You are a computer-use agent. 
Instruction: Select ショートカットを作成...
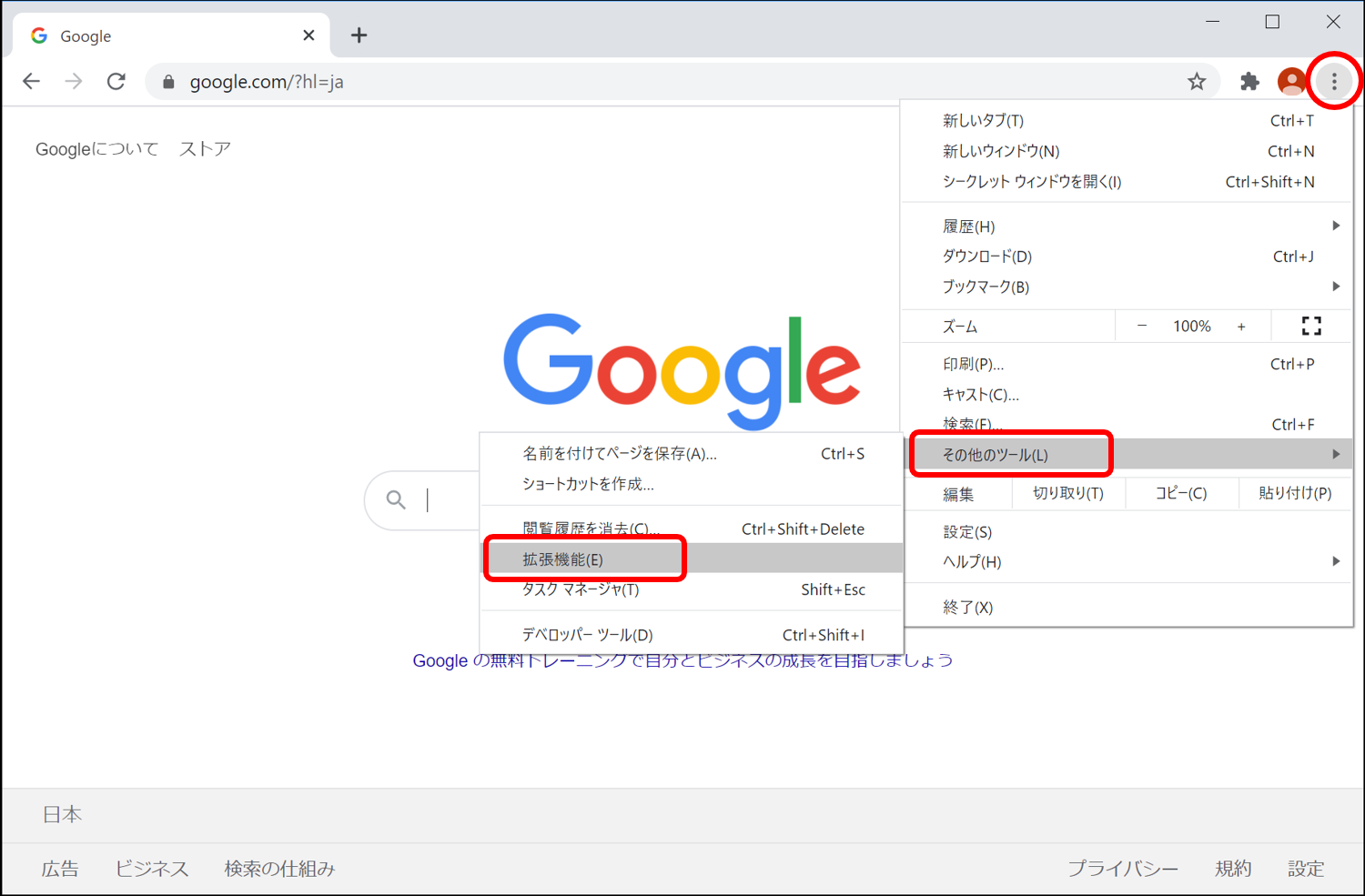[692, 484]
